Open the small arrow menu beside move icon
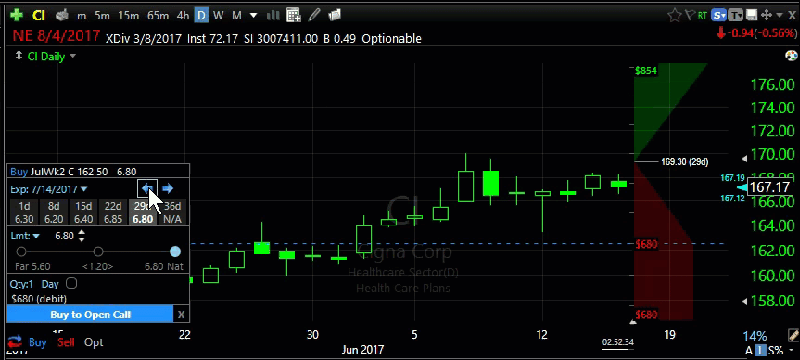This screenshot has height=360, width=800. [778, 16]
